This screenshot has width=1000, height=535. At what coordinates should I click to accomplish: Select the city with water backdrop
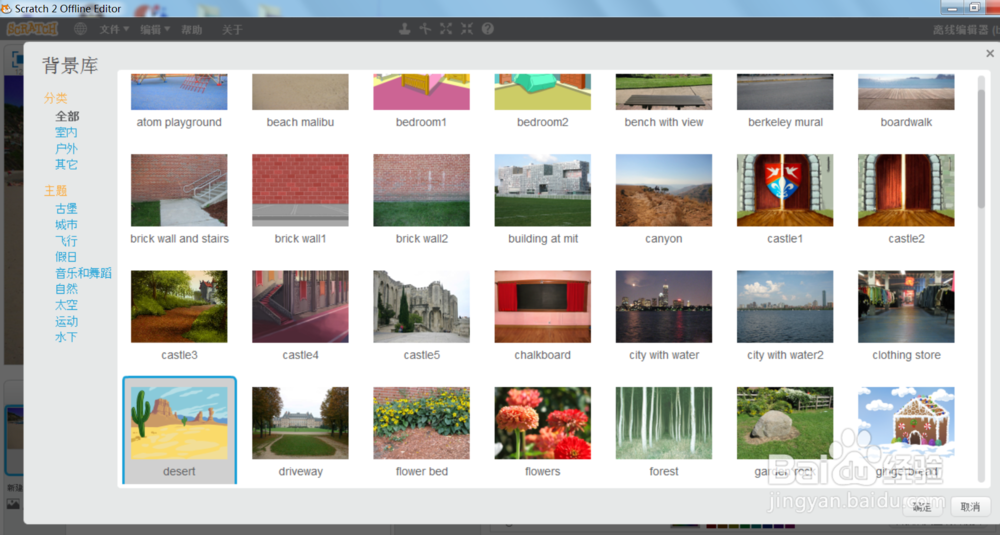pyautogui.click(x=664, y=315)
